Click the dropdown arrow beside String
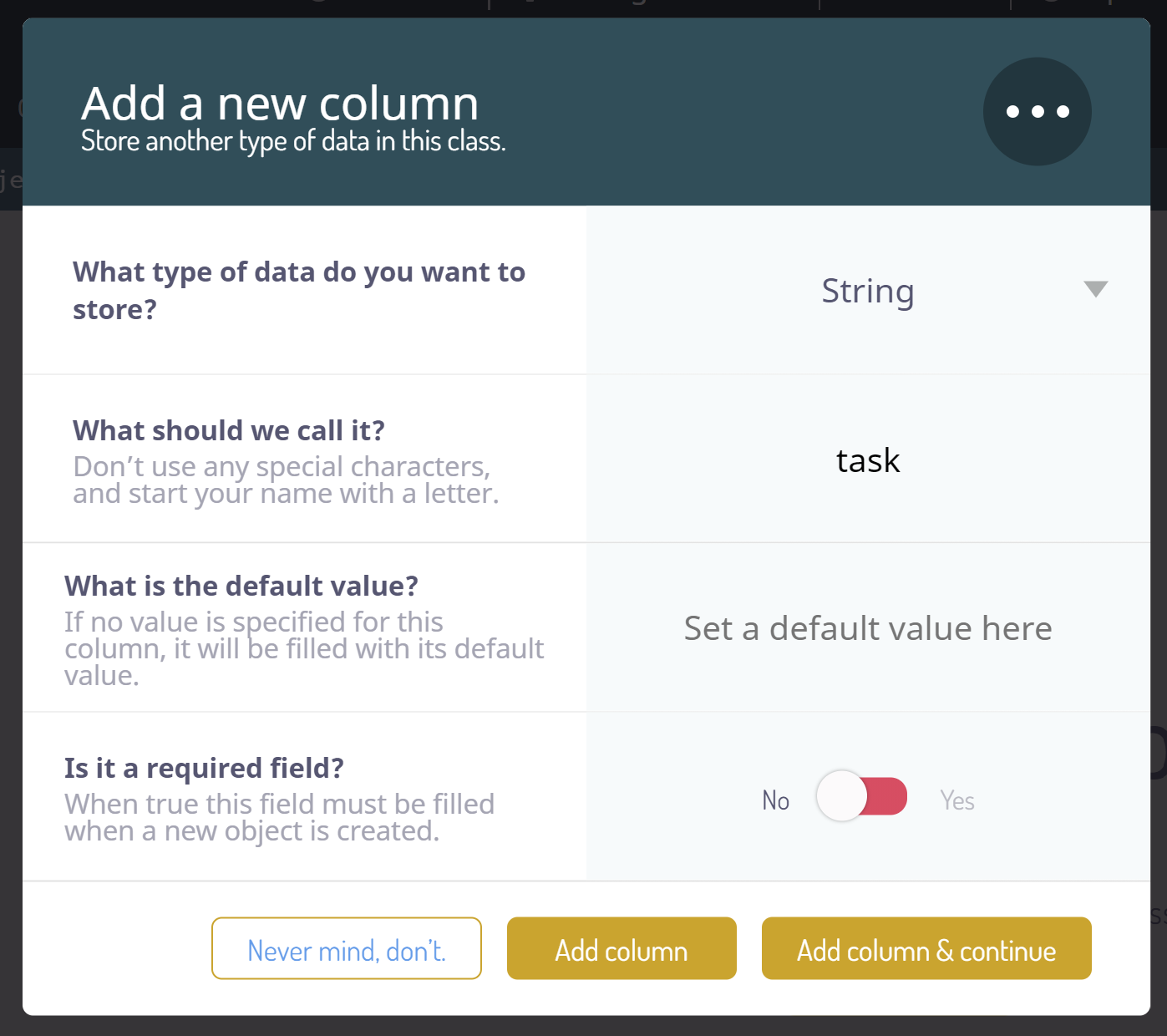1167x1036 pixels. tap(1095, 289)
